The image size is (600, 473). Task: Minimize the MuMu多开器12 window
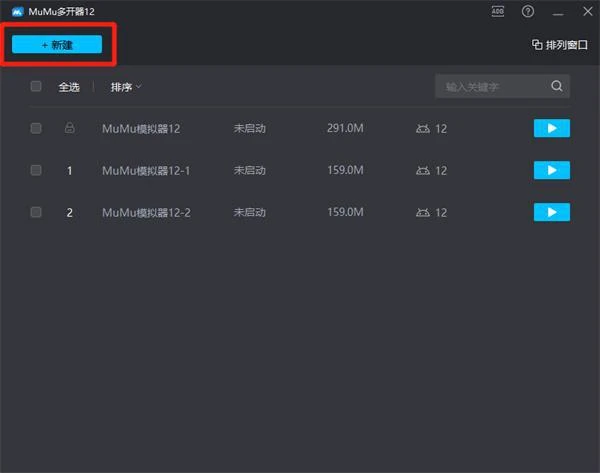pyautogui.click(x=558, y=14)
